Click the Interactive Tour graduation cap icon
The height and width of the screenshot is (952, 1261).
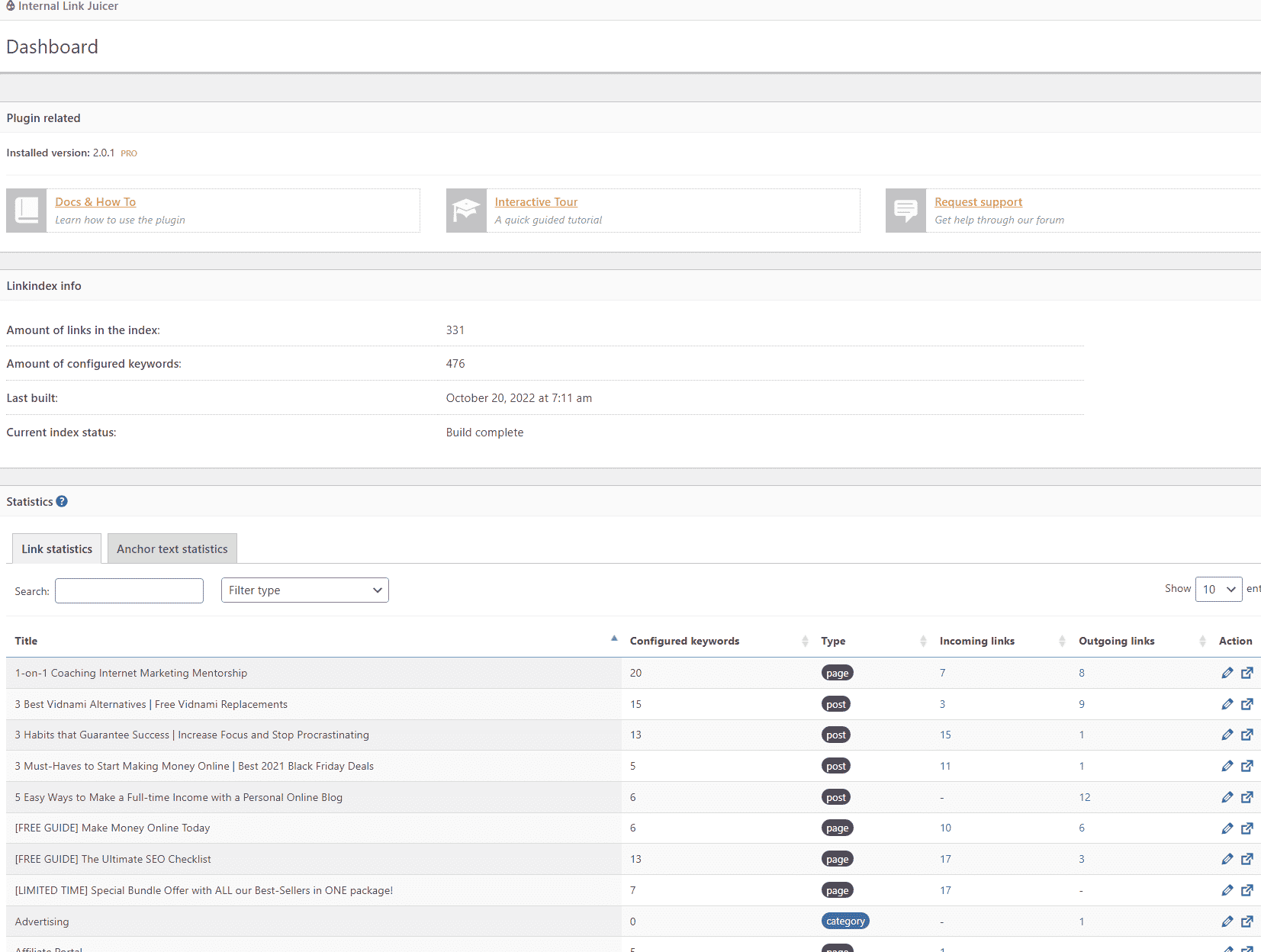click(x=465, y=210)
